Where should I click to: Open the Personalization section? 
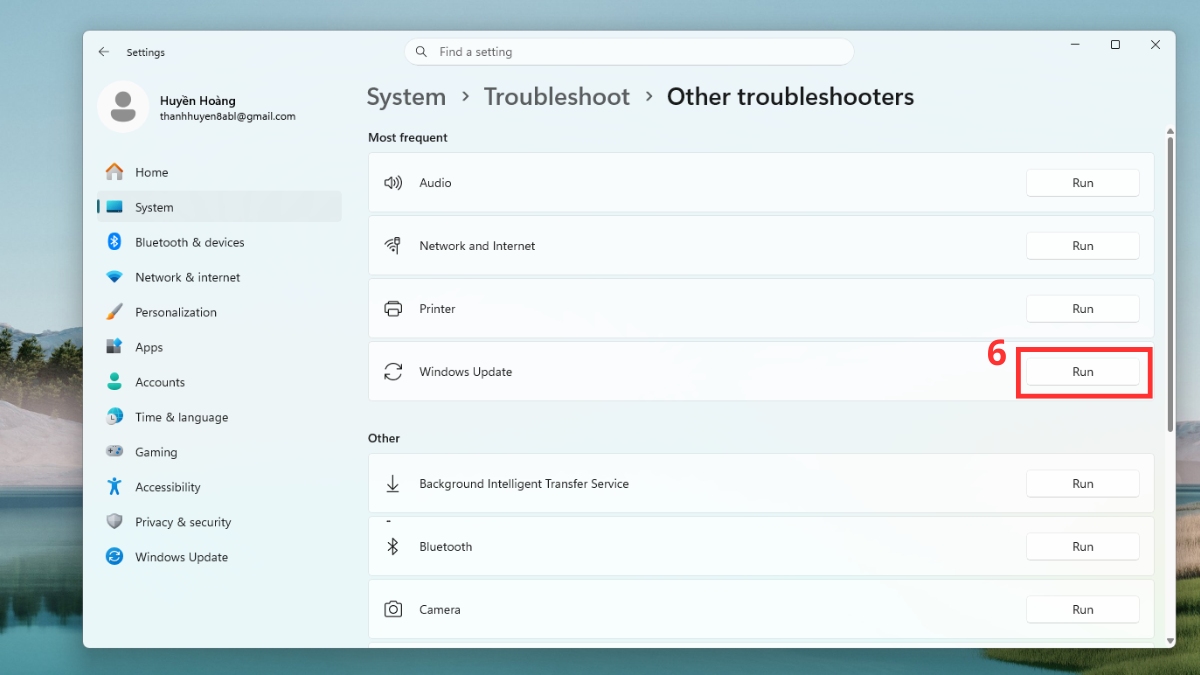[x=219, y=312]
